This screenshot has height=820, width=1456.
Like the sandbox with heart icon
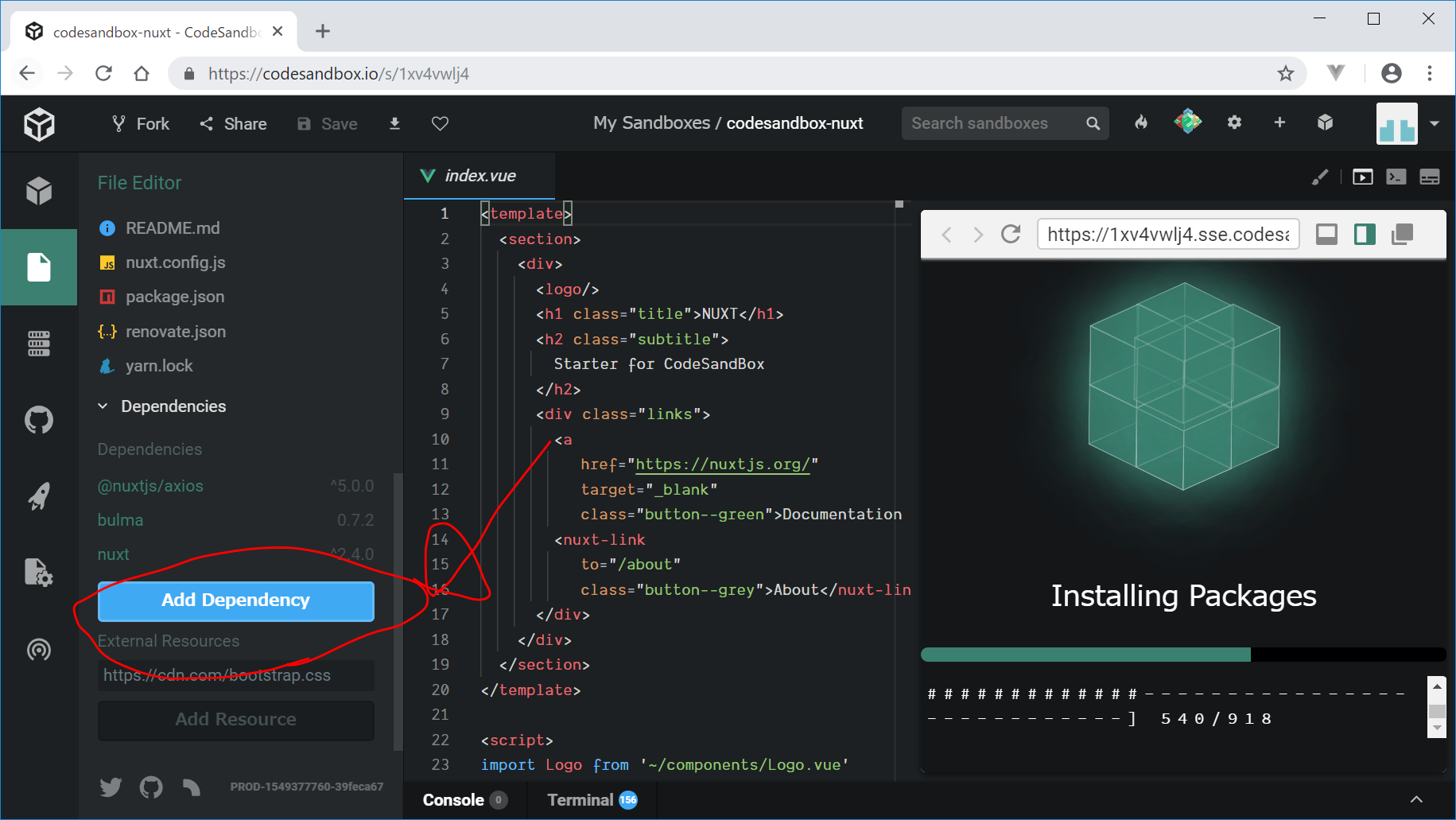[x=440, y=123]
